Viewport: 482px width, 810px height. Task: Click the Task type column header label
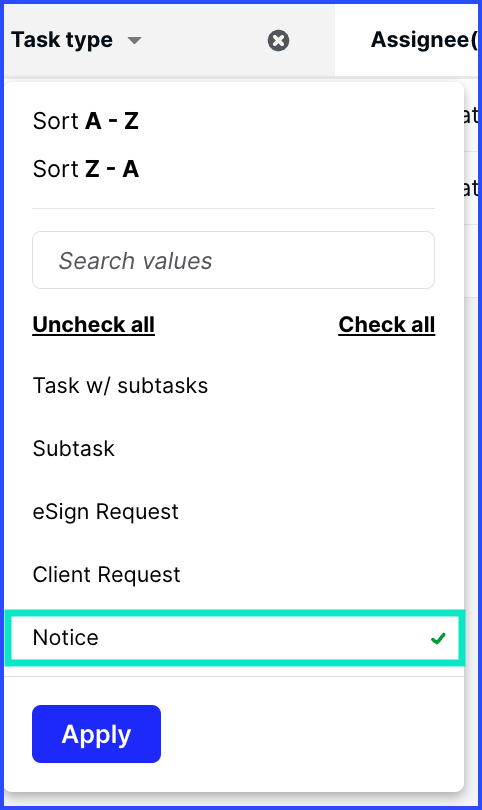click(62, 40)
